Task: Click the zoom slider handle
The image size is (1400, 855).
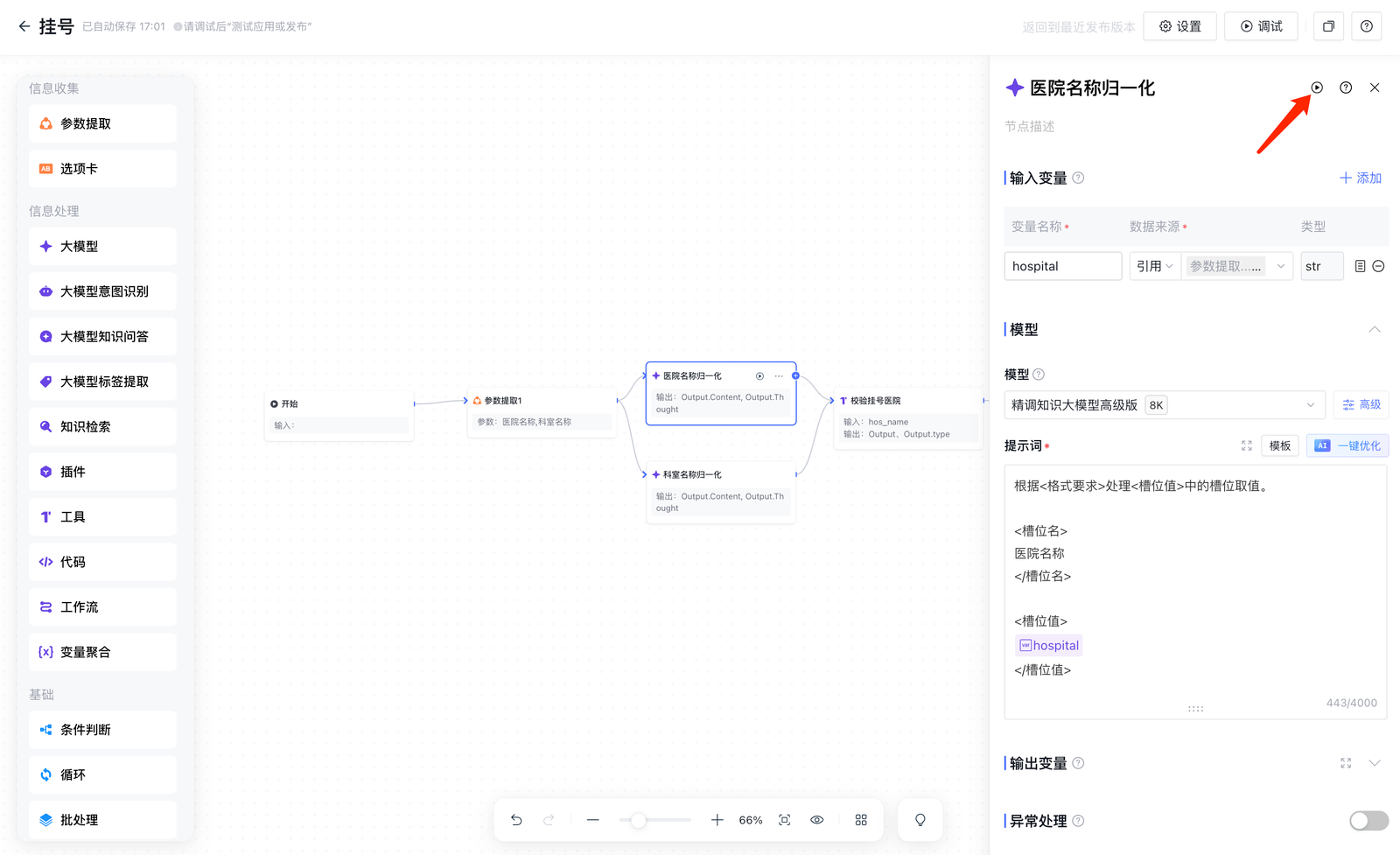Action: pos(639,820)
